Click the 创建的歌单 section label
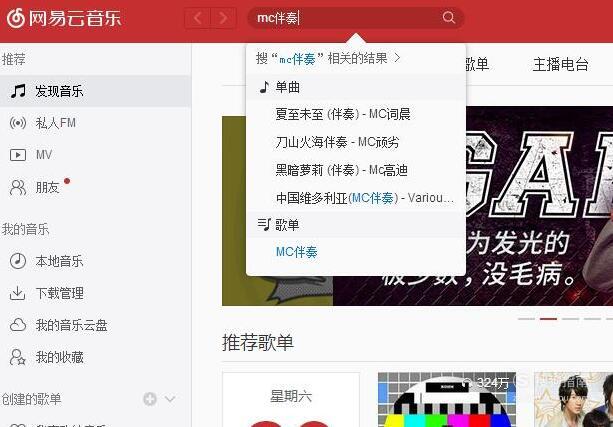The image size is (613, 427). 31,399
